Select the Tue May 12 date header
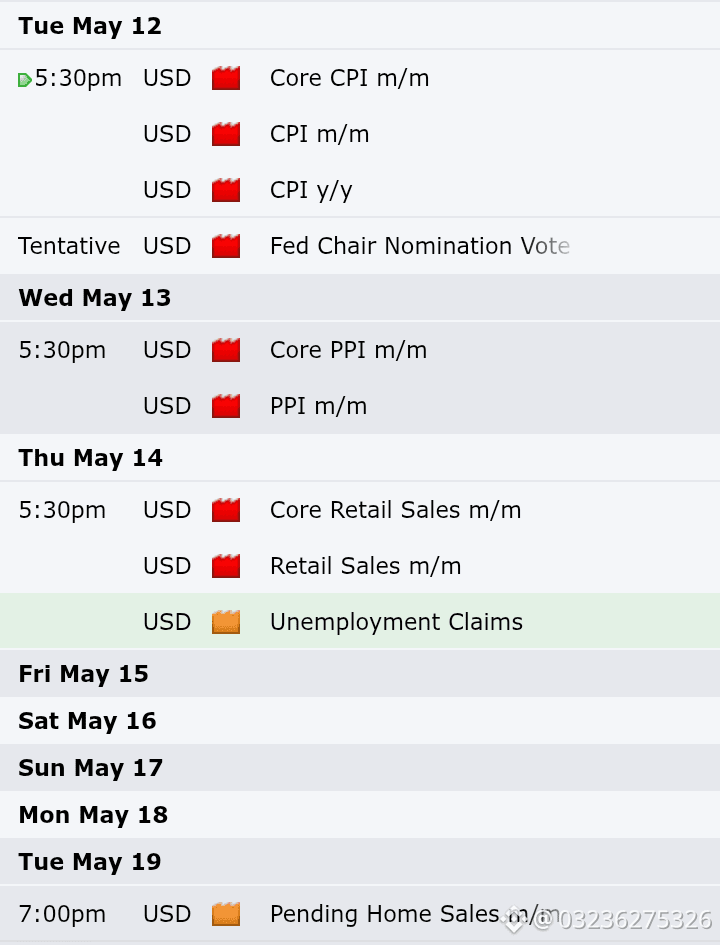The width and height of the screenshot is (720, 945). pos(360,26)
